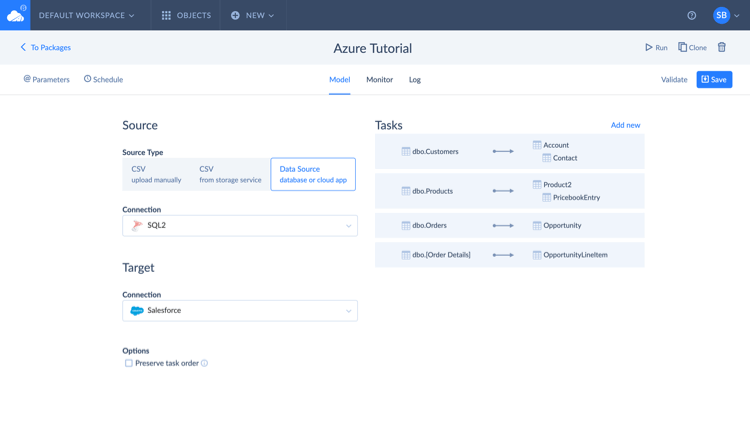
Task: Add new task link
Action: point(625,125)
